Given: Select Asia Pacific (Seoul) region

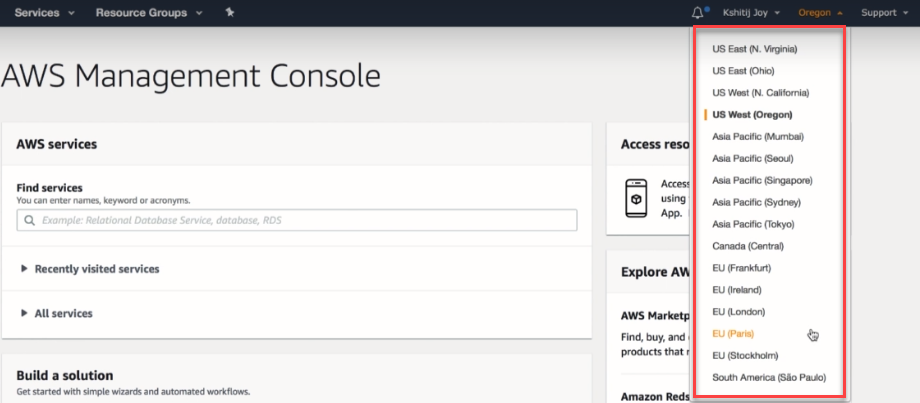Looking at the screenshot, I should click(753, 158).
